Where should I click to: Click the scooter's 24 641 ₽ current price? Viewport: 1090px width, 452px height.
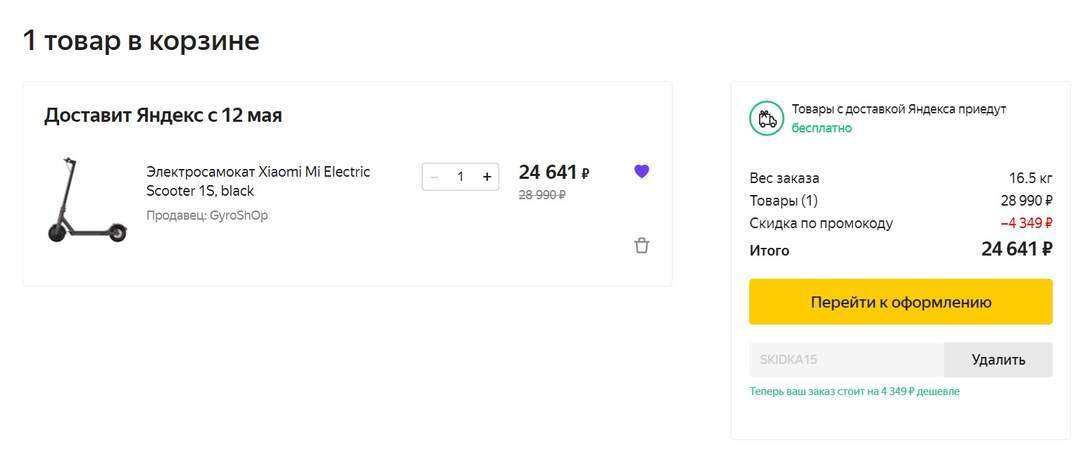click(553, 172)
